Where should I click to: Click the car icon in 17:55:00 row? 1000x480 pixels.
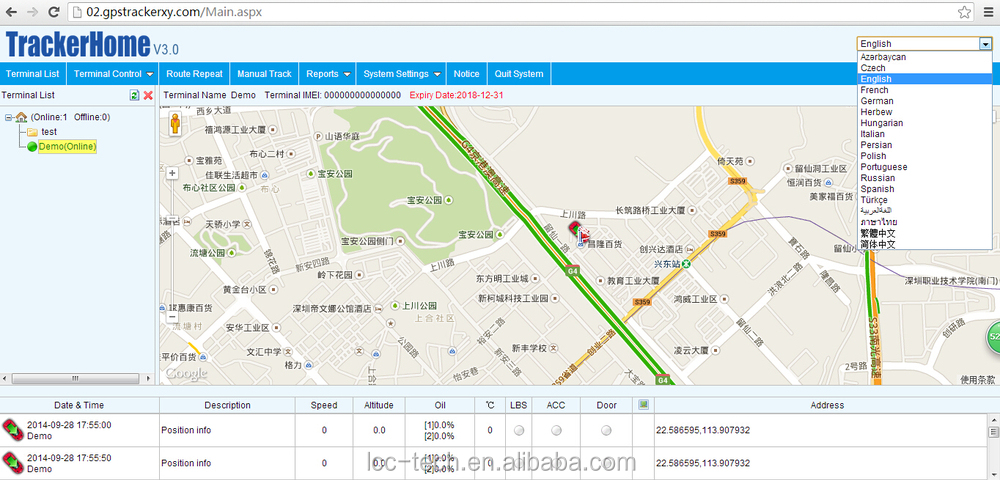pos(13,430)
